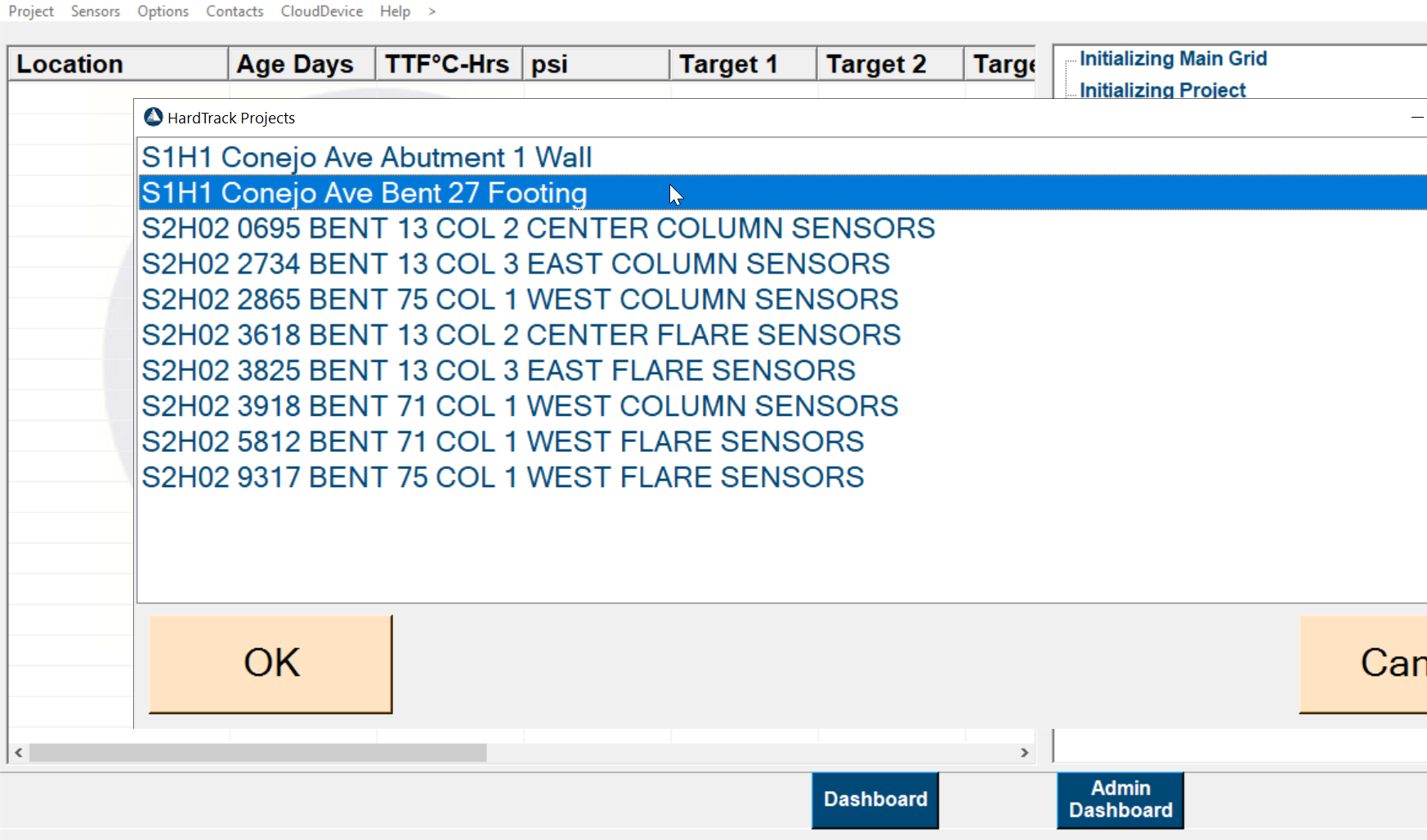This screenshot has height=840, width=1427.
Task: Click OK to confirm project selection
Action: (271, 664)
